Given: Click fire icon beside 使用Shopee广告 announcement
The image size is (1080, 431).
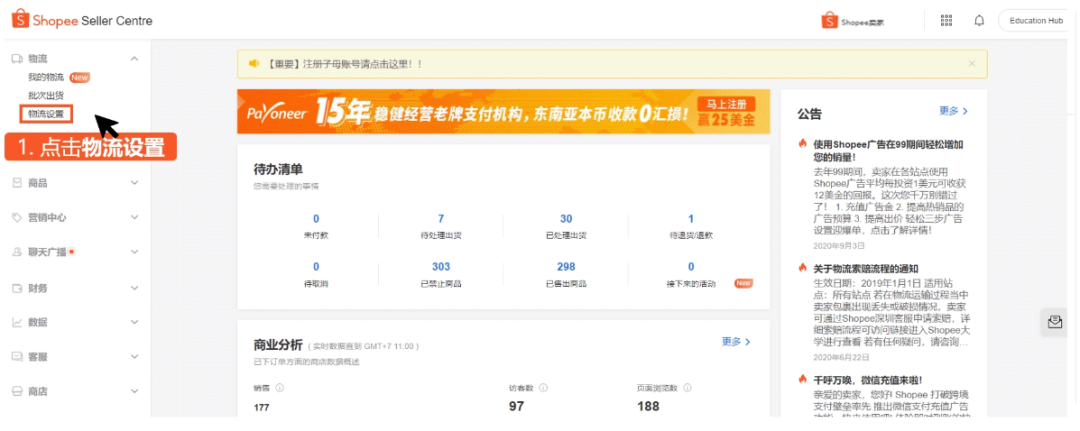Looking at the screenshot, I should click(x=802, y=144).
